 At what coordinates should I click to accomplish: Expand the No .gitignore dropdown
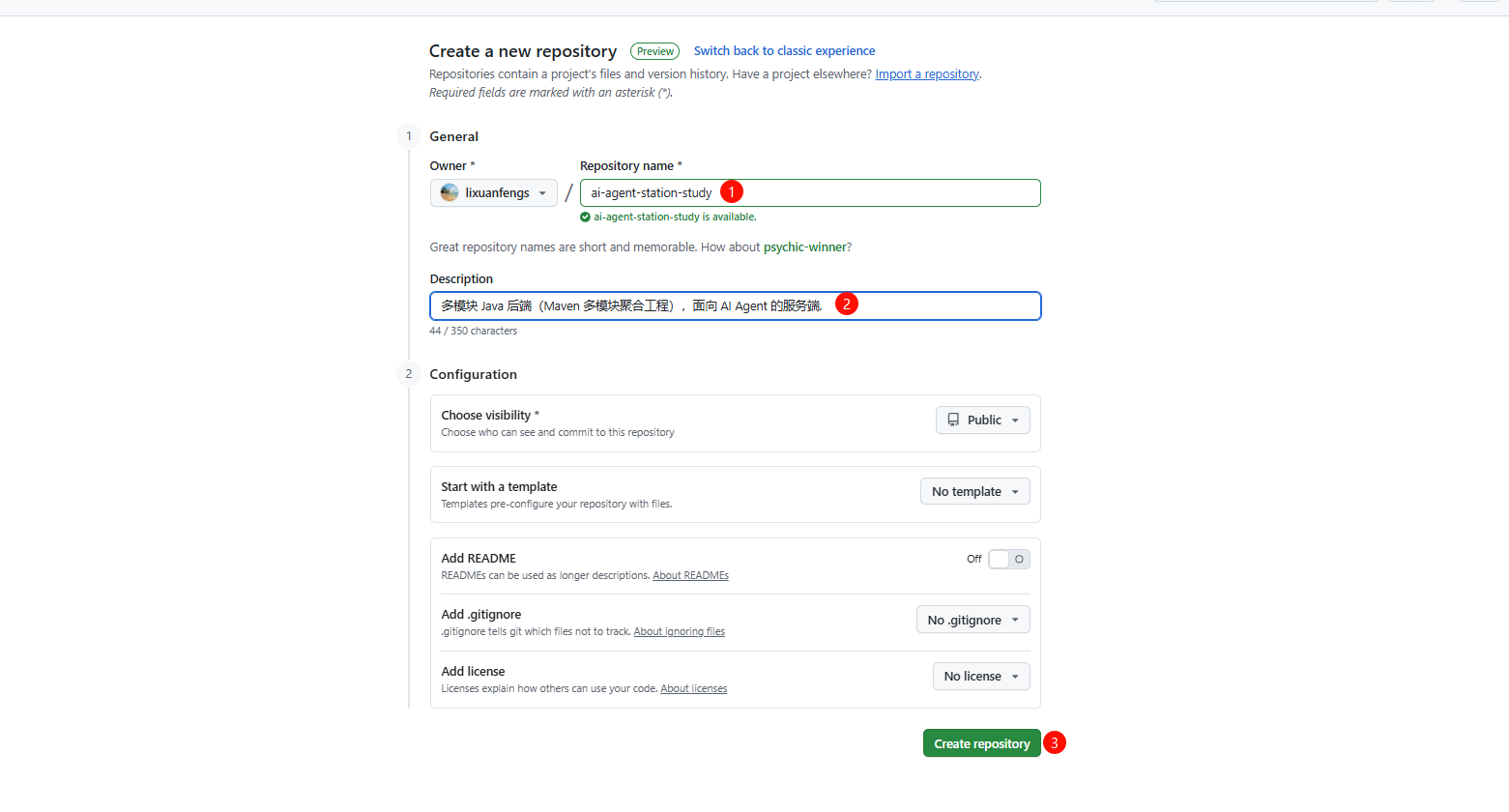click(x=972, y=621)
